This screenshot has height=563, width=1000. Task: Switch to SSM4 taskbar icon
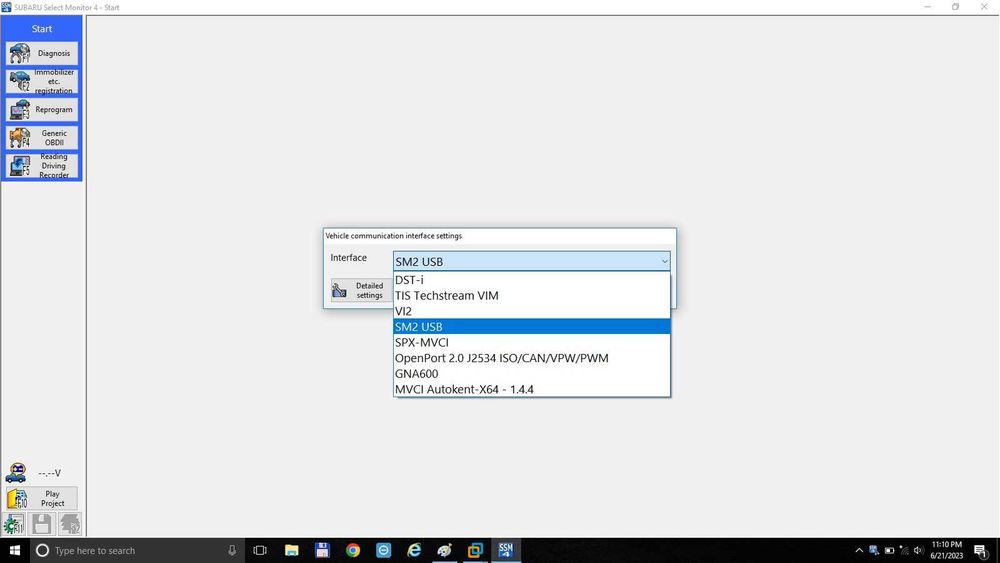(506, 550)
